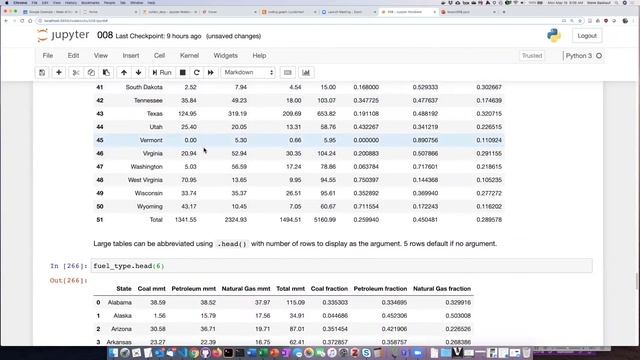Open the File menu in Jupyter

click(x=48, y=56)
